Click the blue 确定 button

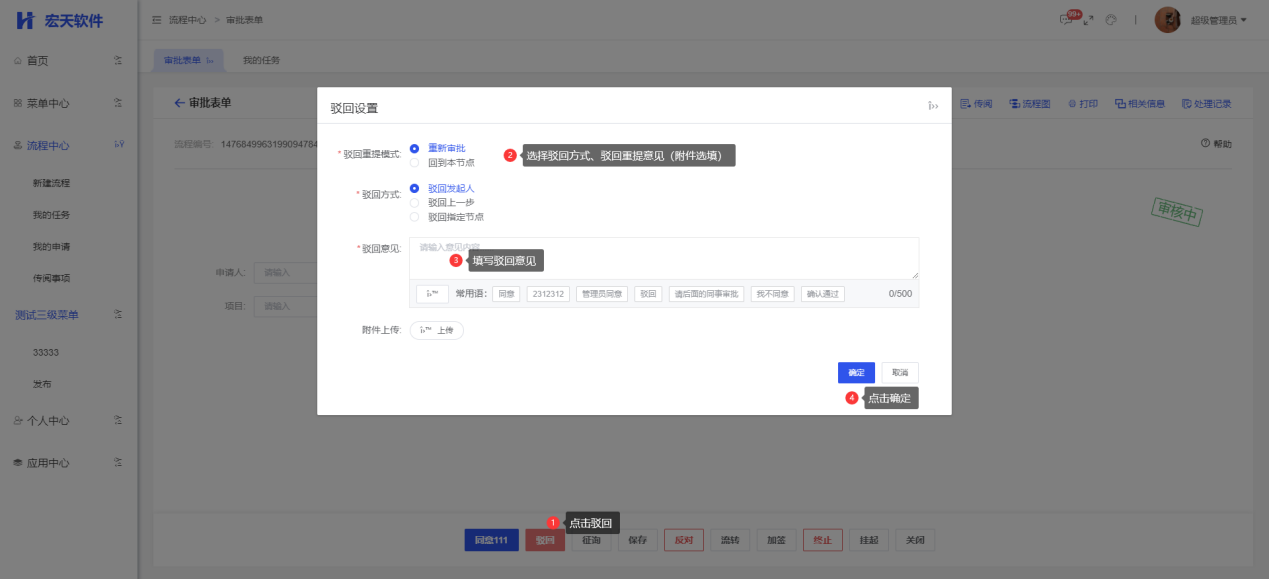click(x=856, y=372)
